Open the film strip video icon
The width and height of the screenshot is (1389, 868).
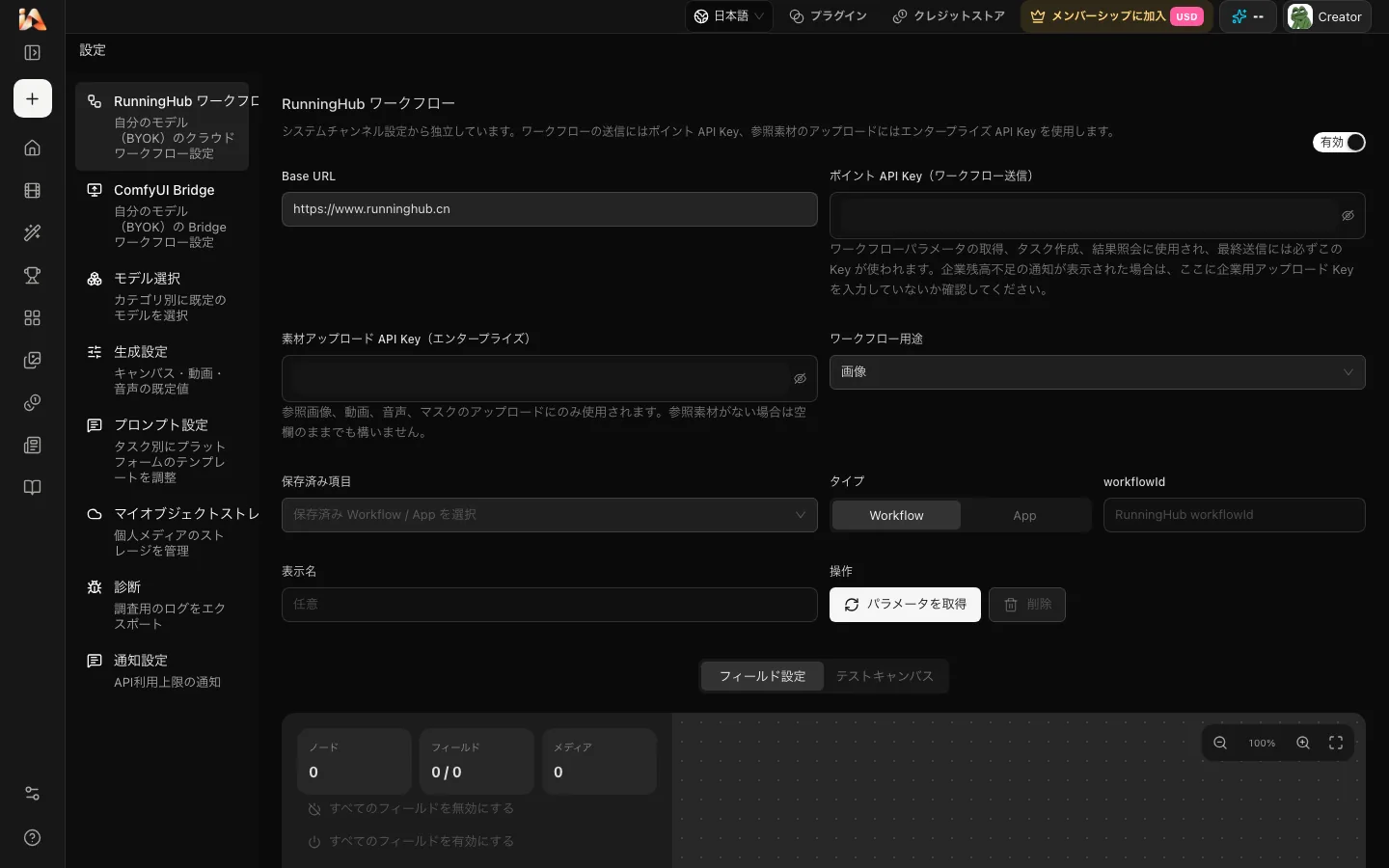pos(32,190)
